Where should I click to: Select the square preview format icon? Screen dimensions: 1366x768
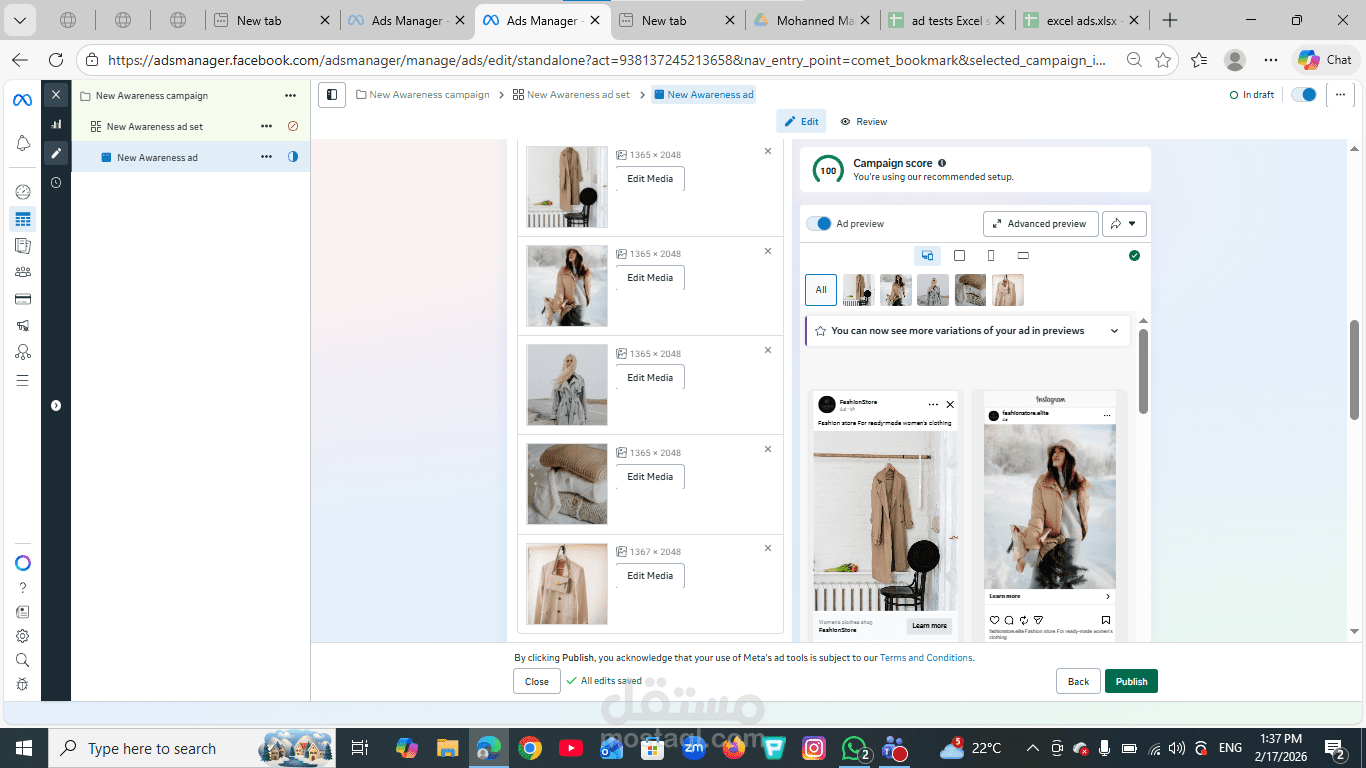[958, 255]
